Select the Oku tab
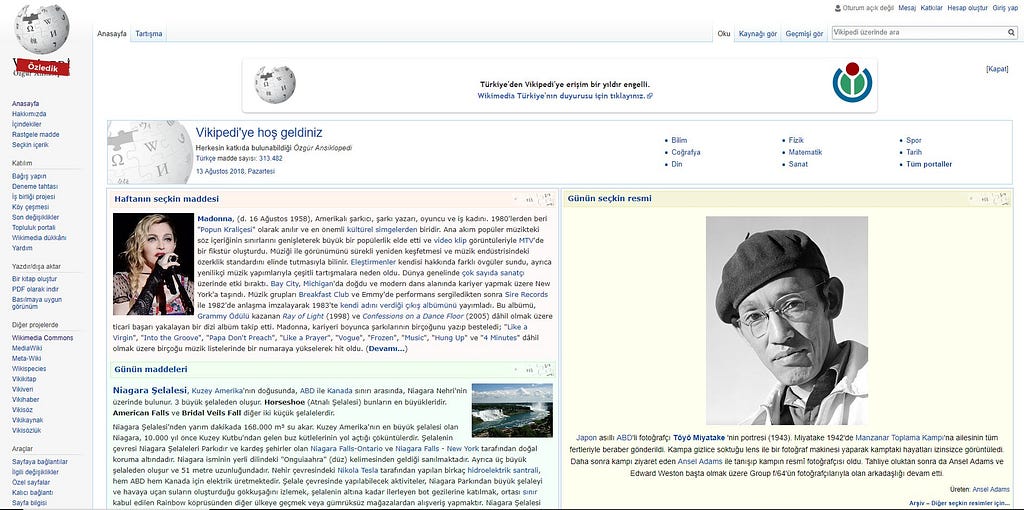 724,34
